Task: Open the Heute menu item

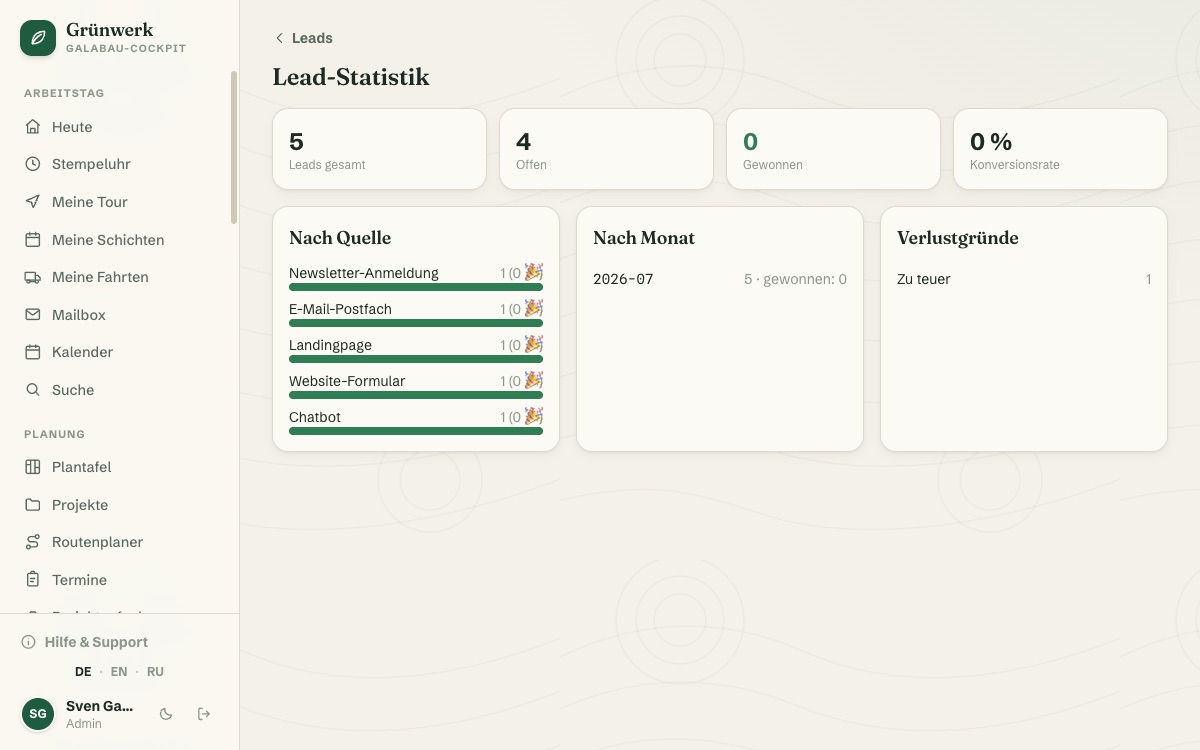Action: pyautogui.click(x=120, y=127)
